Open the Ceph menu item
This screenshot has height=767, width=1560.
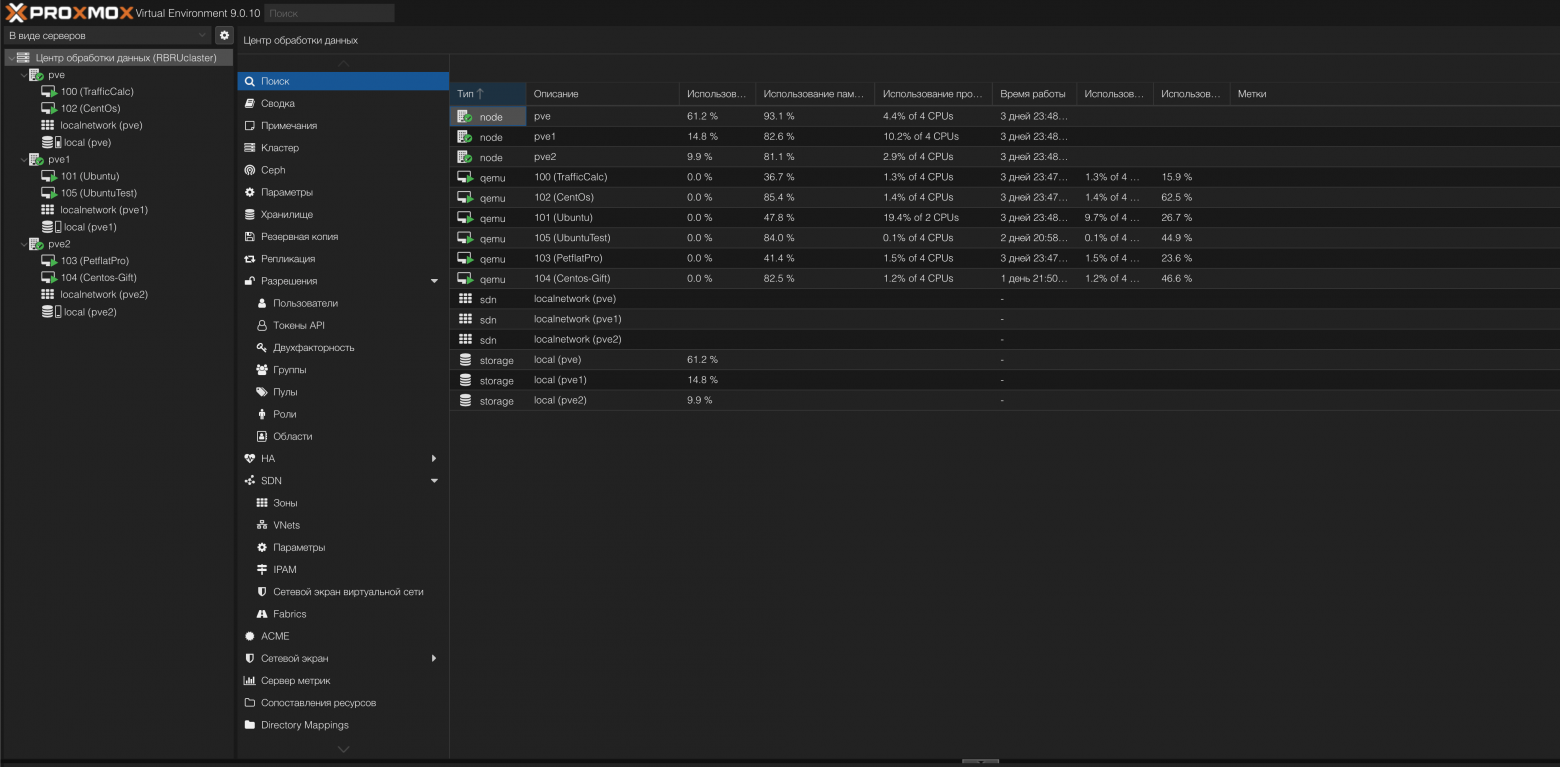(x=343, y=170)
